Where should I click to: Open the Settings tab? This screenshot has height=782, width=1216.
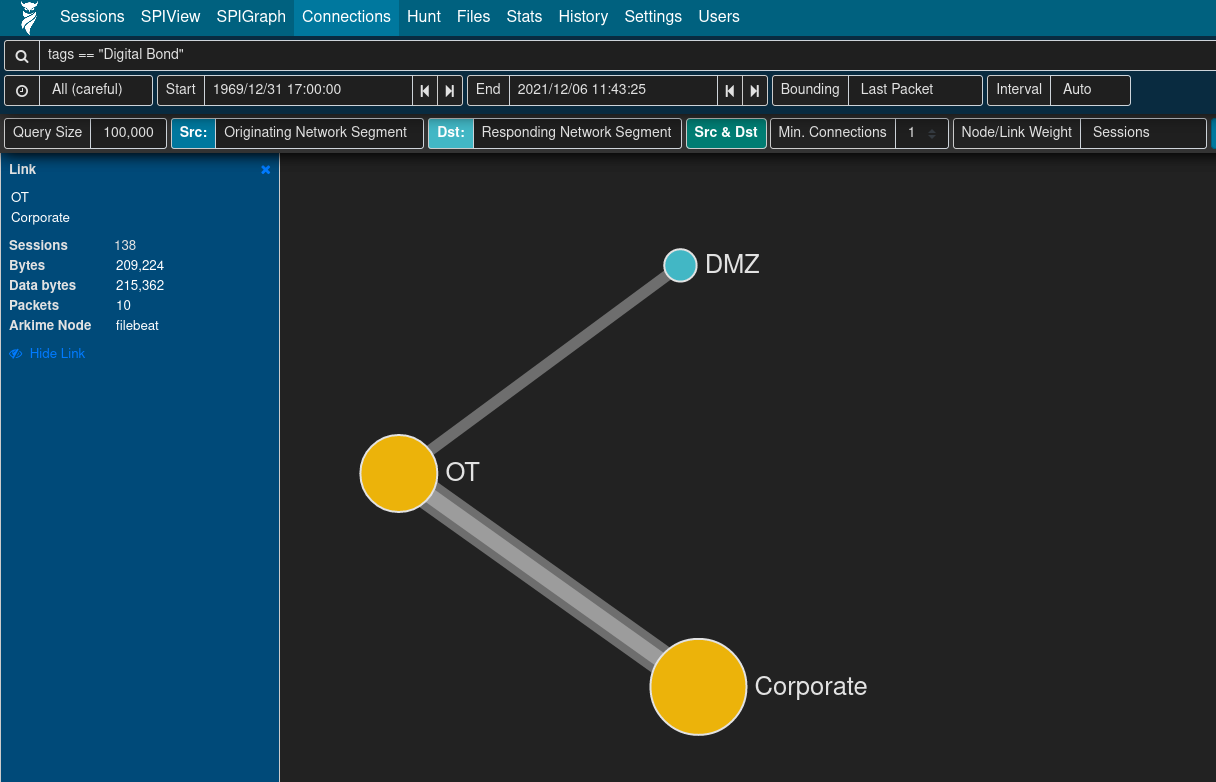[653, 17]
